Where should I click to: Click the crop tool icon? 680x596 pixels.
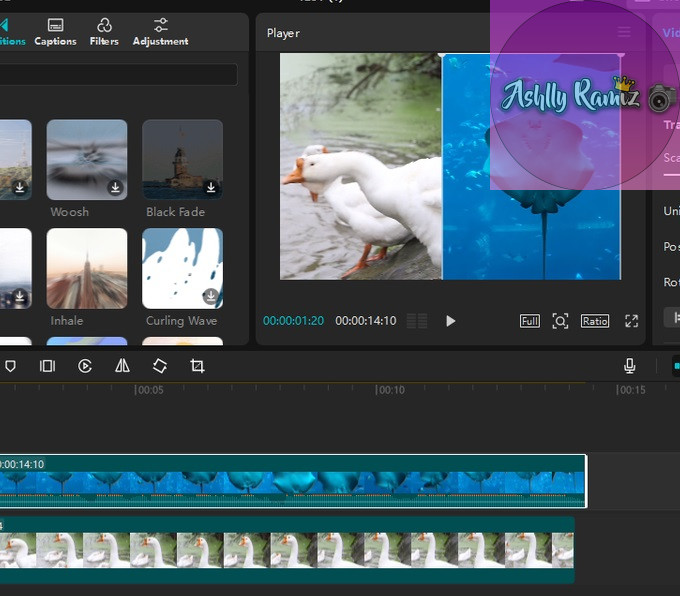tap(197, 366)
